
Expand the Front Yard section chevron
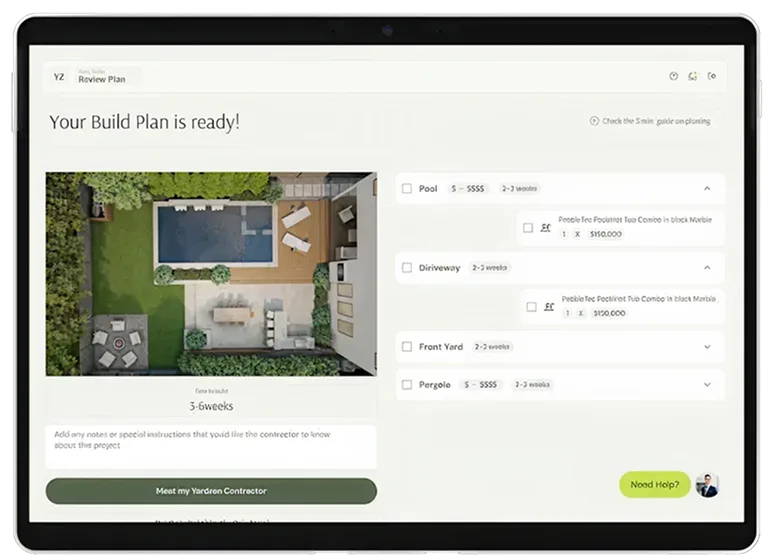tap(707, 347)
